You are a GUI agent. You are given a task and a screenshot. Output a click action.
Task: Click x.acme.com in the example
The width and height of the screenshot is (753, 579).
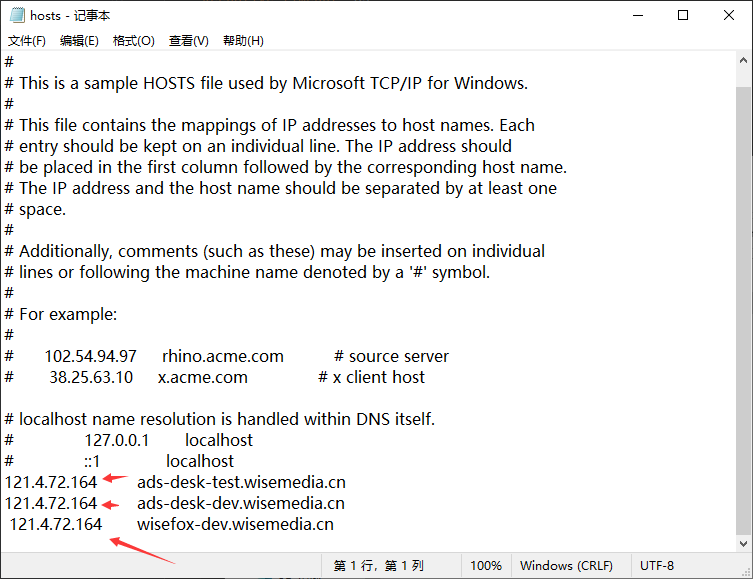[x=203, y=377]
